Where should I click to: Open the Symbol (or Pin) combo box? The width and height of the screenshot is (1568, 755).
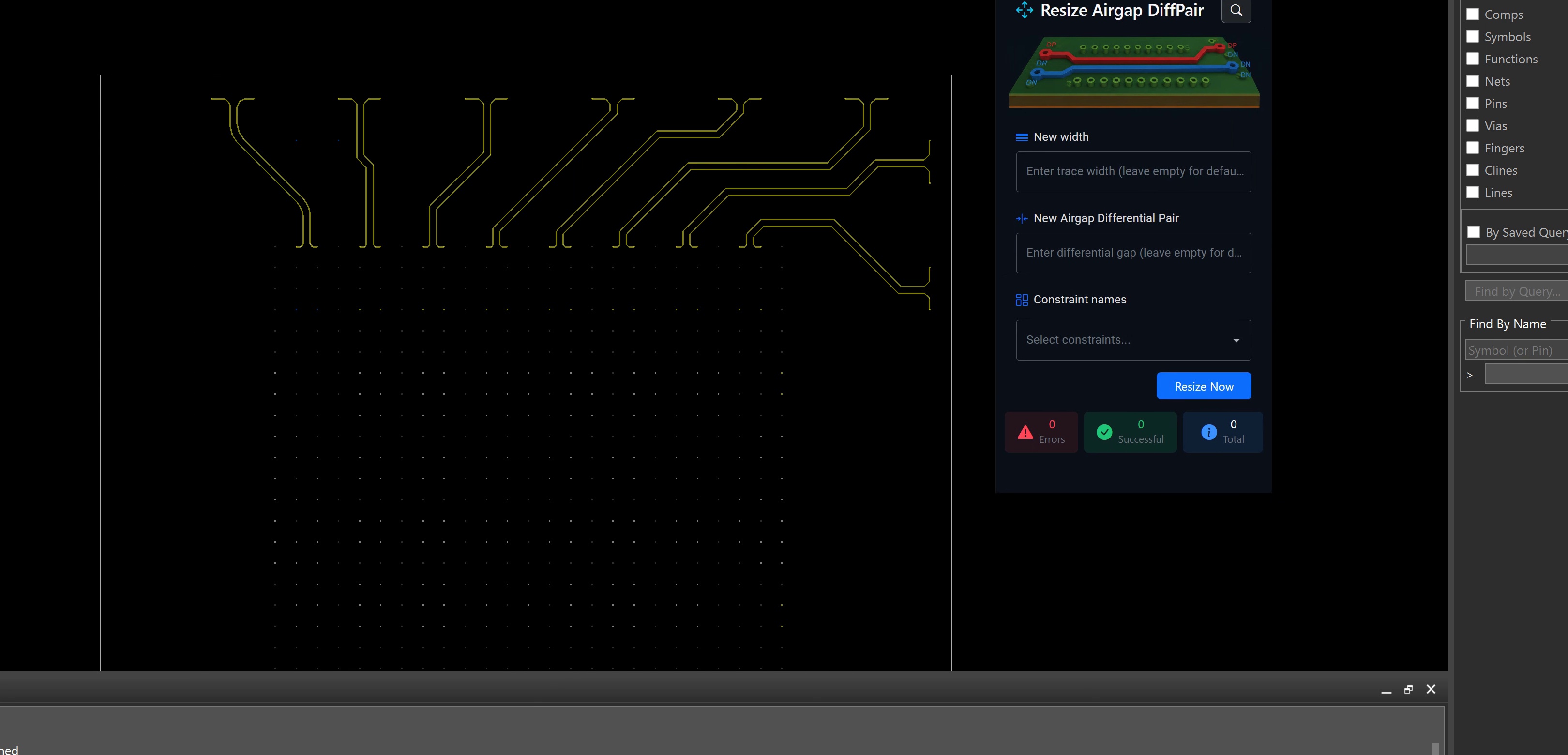1516,350
